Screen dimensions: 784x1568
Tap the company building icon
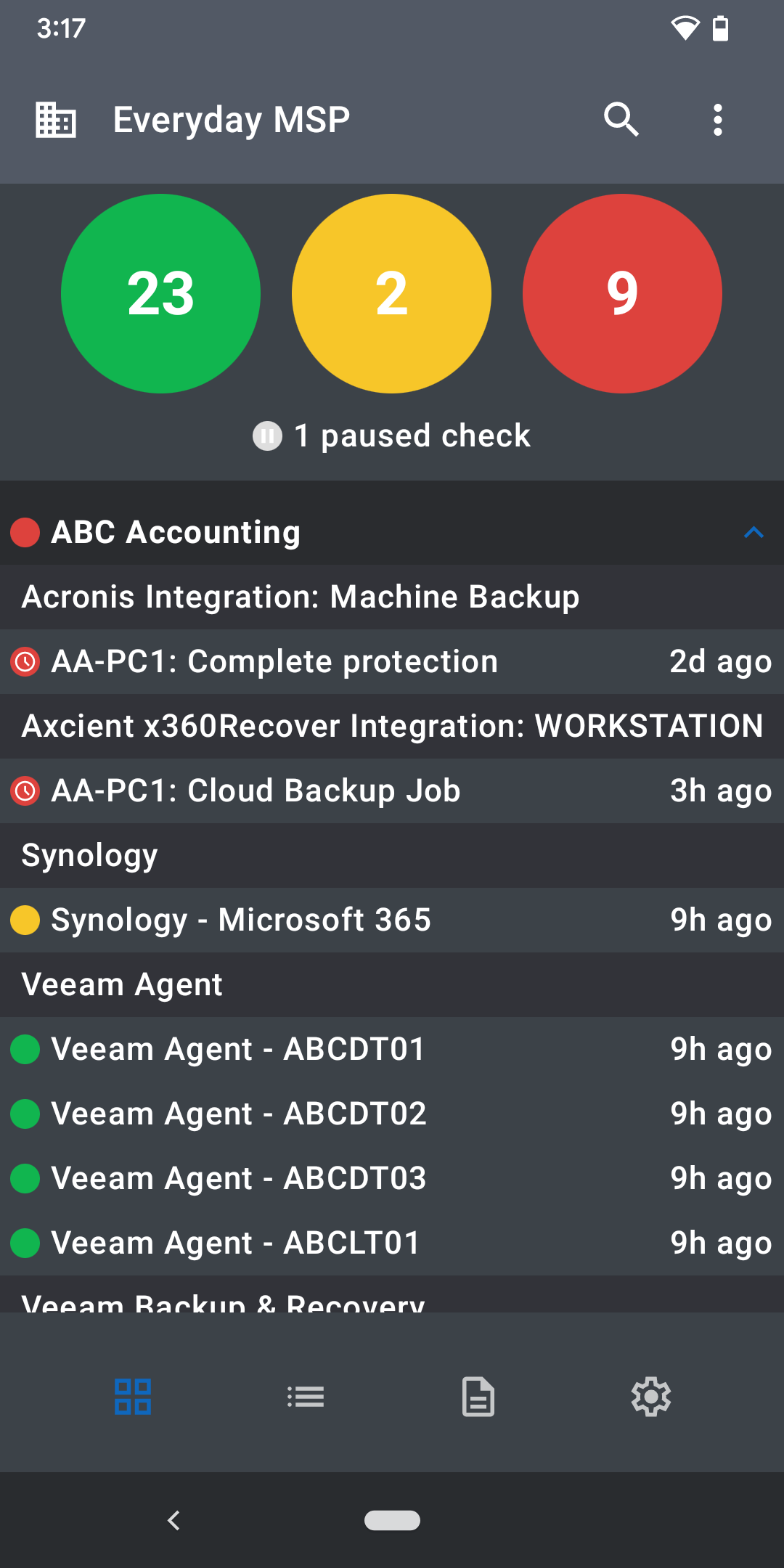click(56, 120)
